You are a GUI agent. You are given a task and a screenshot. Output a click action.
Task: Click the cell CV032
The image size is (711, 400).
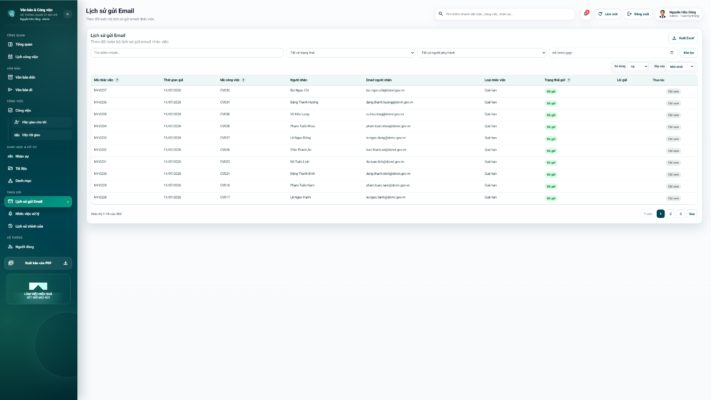coord(225,90)
